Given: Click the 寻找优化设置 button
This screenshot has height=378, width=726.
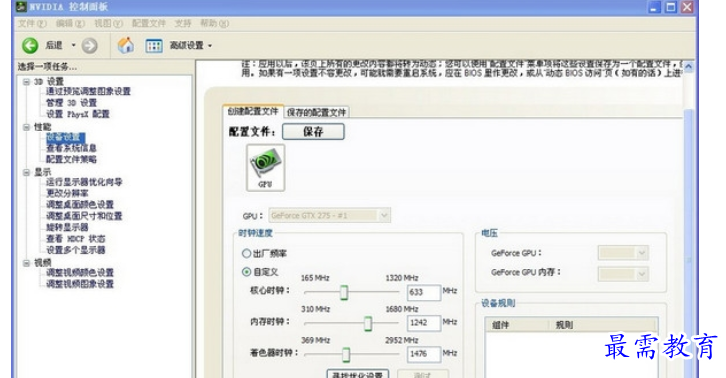Looking at the screenshot, I should pos(357,373).
